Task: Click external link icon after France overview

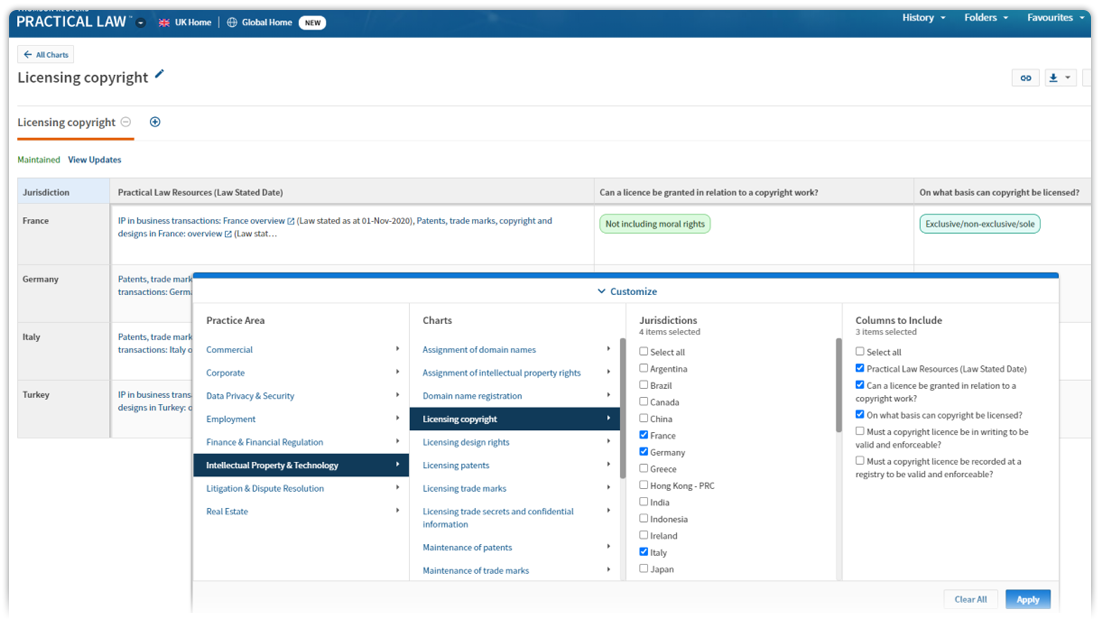Action: pos(291,221)
